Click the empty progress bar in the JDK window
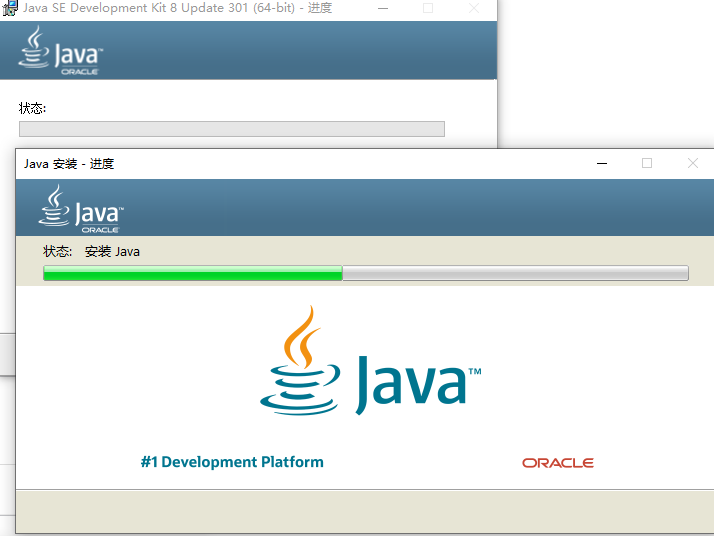Screen dimensions: 714x536 click(232, 129)
